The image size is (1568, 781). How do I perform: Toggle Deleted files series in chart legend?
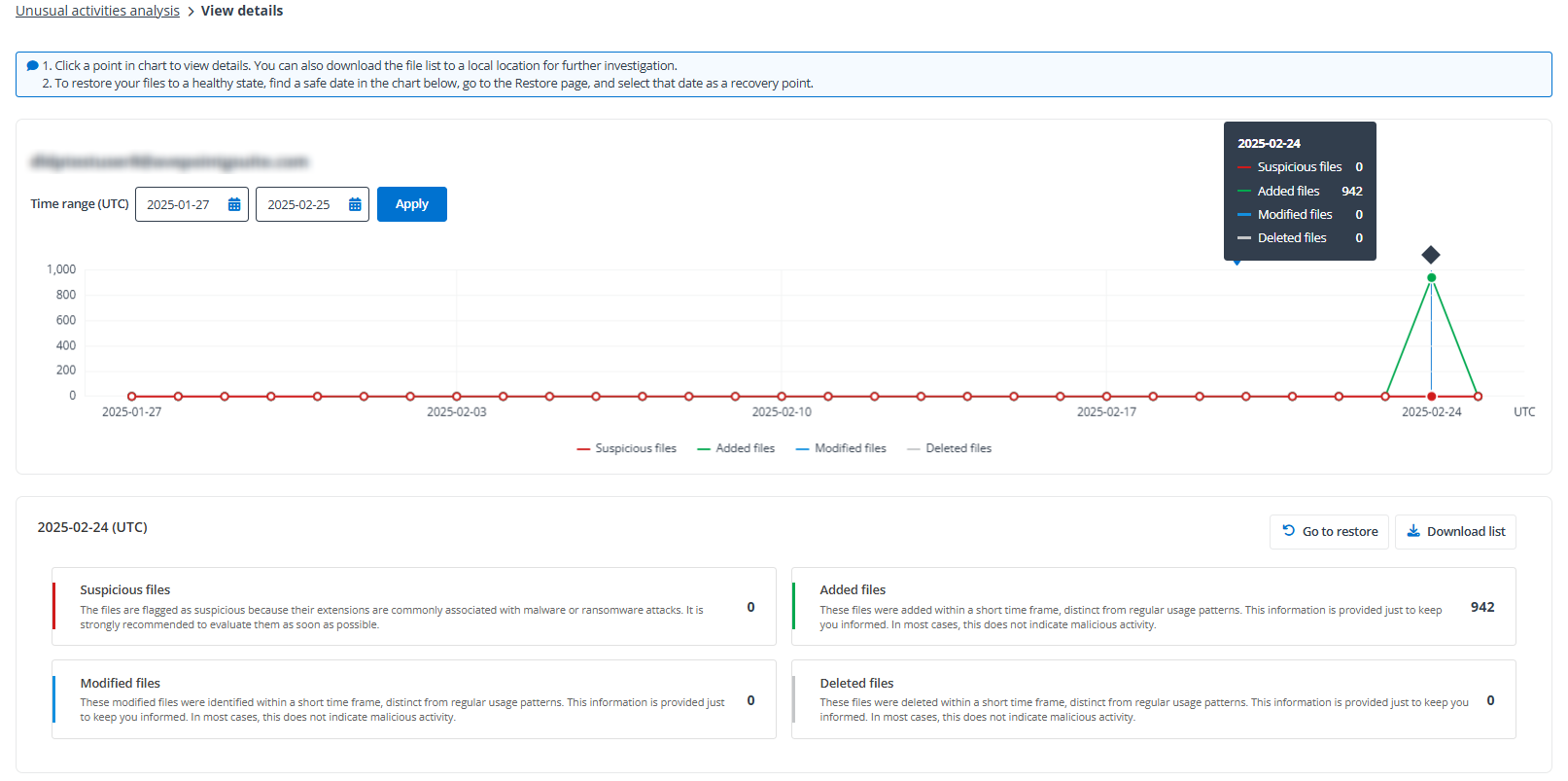tap(949, 448)
